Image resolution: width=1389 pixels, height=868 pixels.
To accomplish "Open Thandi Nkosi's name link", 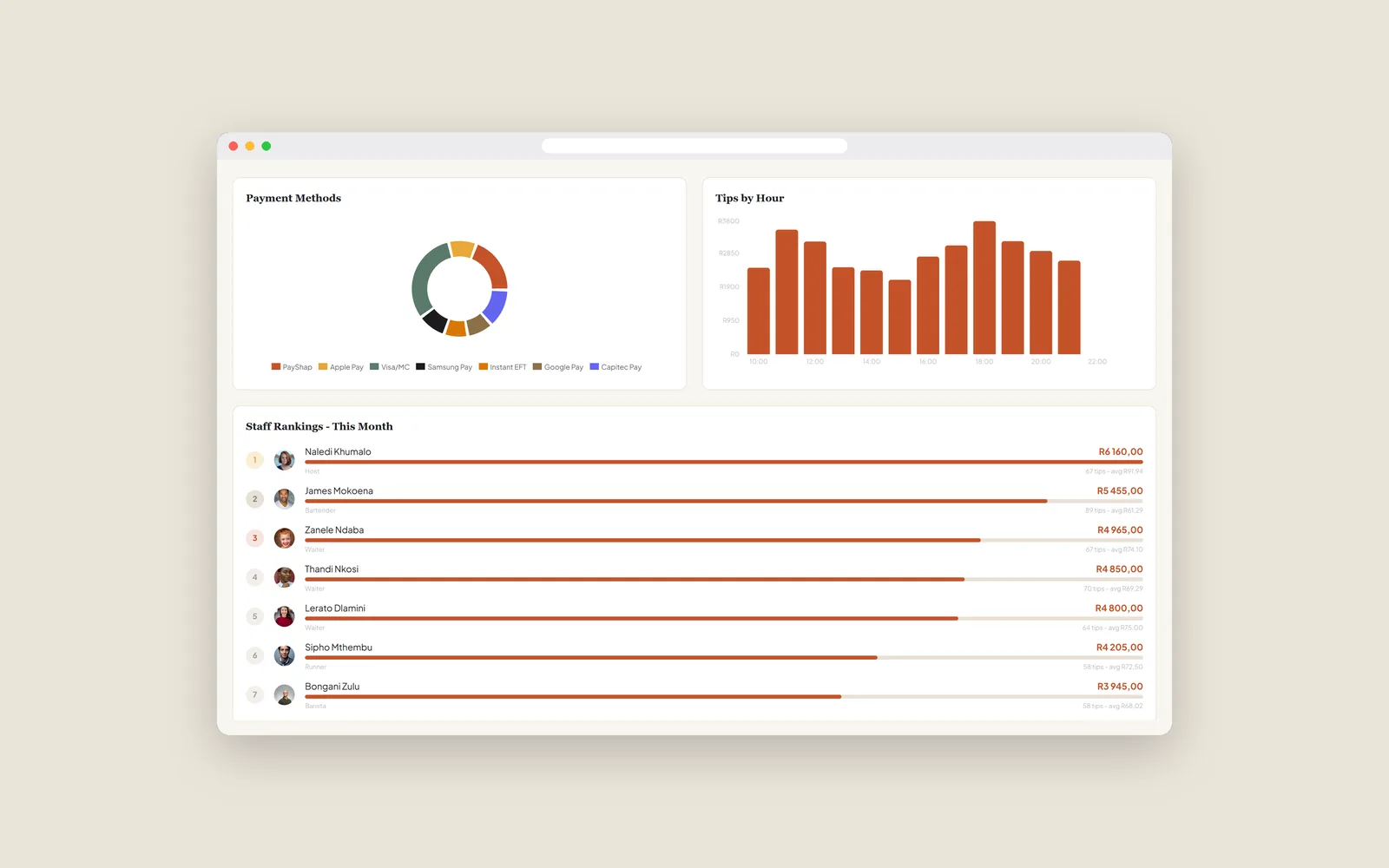I will pyautogui.click(x=332, y=569).
